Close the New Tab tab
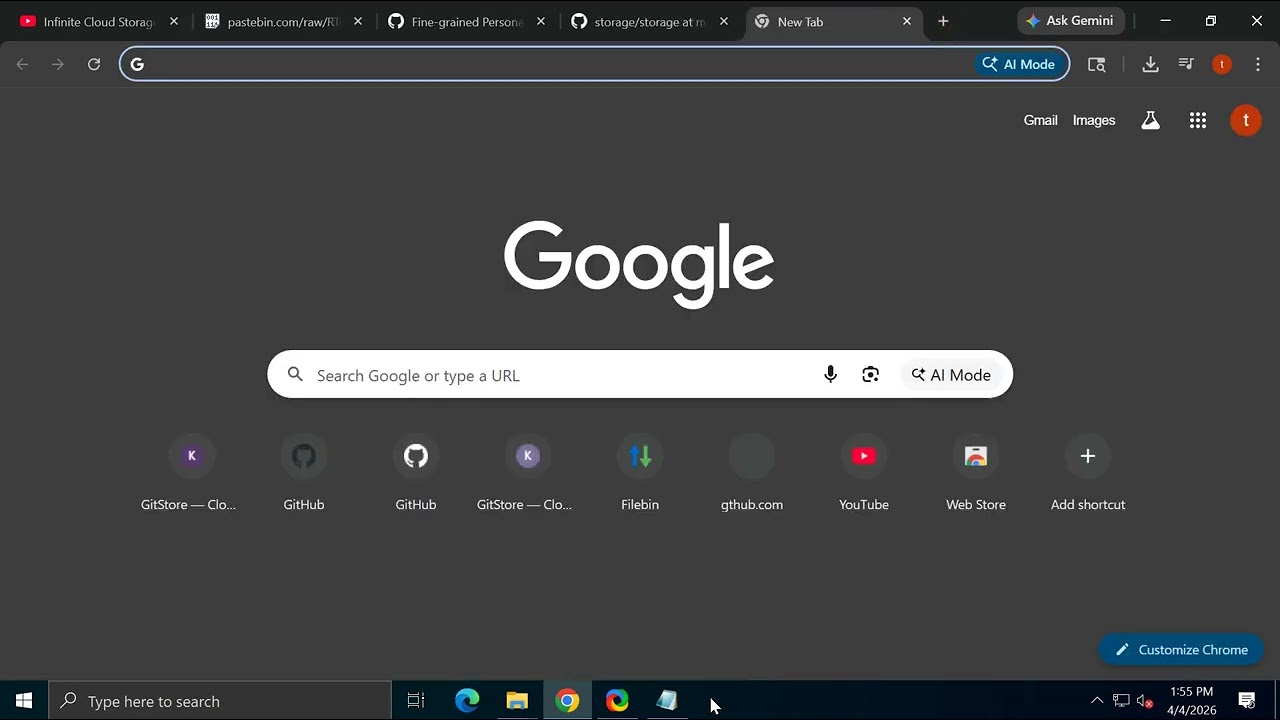Image resolution: width=1280 pixels, height=720 pixels. [x=907, y=21]
